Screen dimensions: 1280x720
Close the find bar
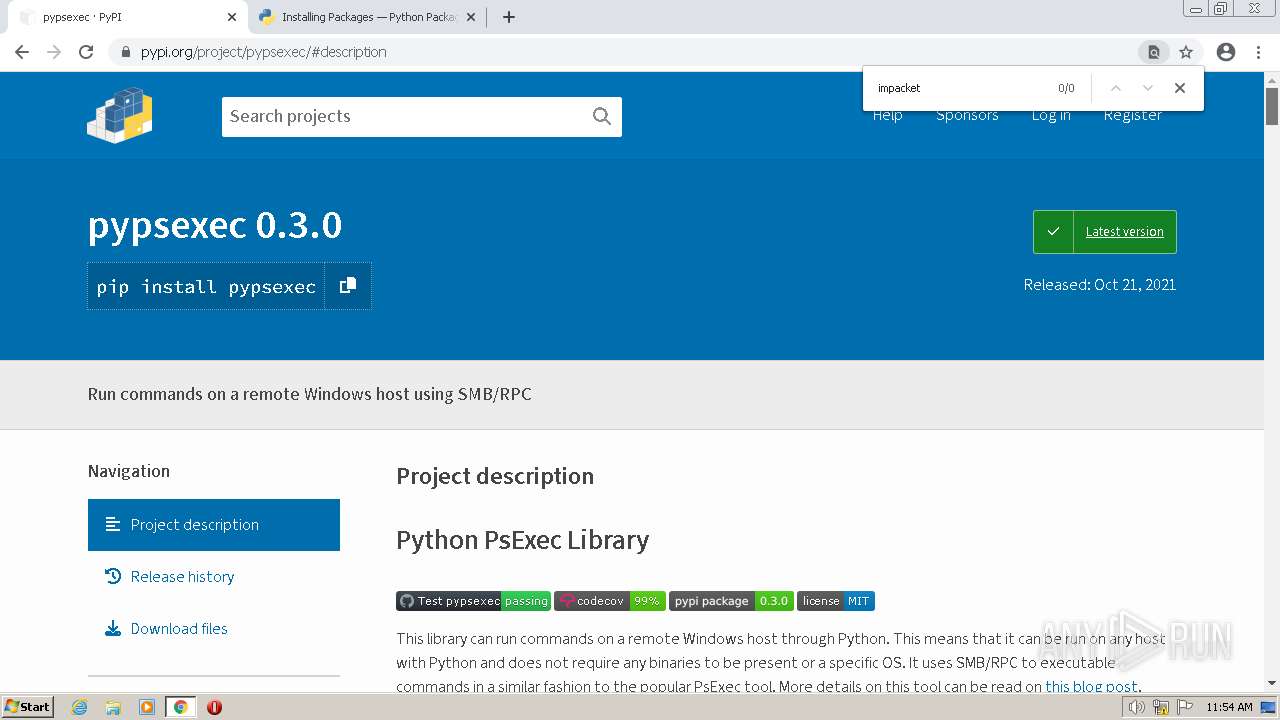pyautogui.click(x=1180, y=88)
